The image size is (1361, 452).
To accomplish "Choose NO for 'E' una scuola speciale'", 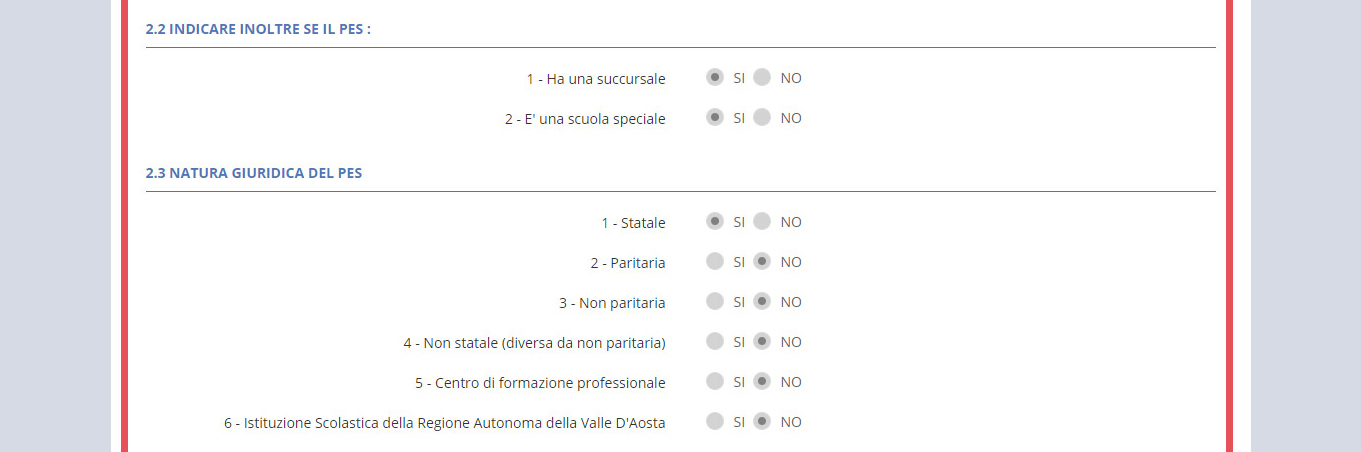I will (x=762, y=118).
